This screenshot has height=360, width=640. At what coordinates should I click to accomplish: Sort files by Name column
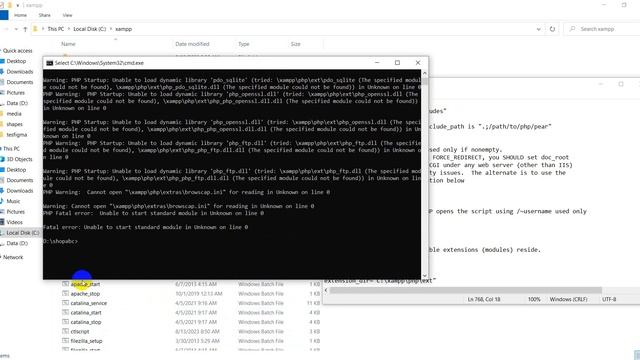click(x=68, y=44)
